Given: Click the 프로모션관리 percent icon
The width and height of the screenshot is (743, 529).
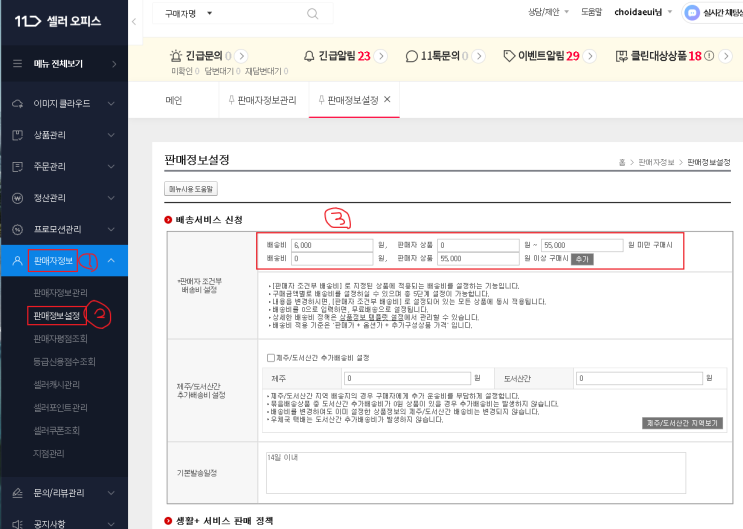Looking at the screenshot, I should [x=18, y=229].
